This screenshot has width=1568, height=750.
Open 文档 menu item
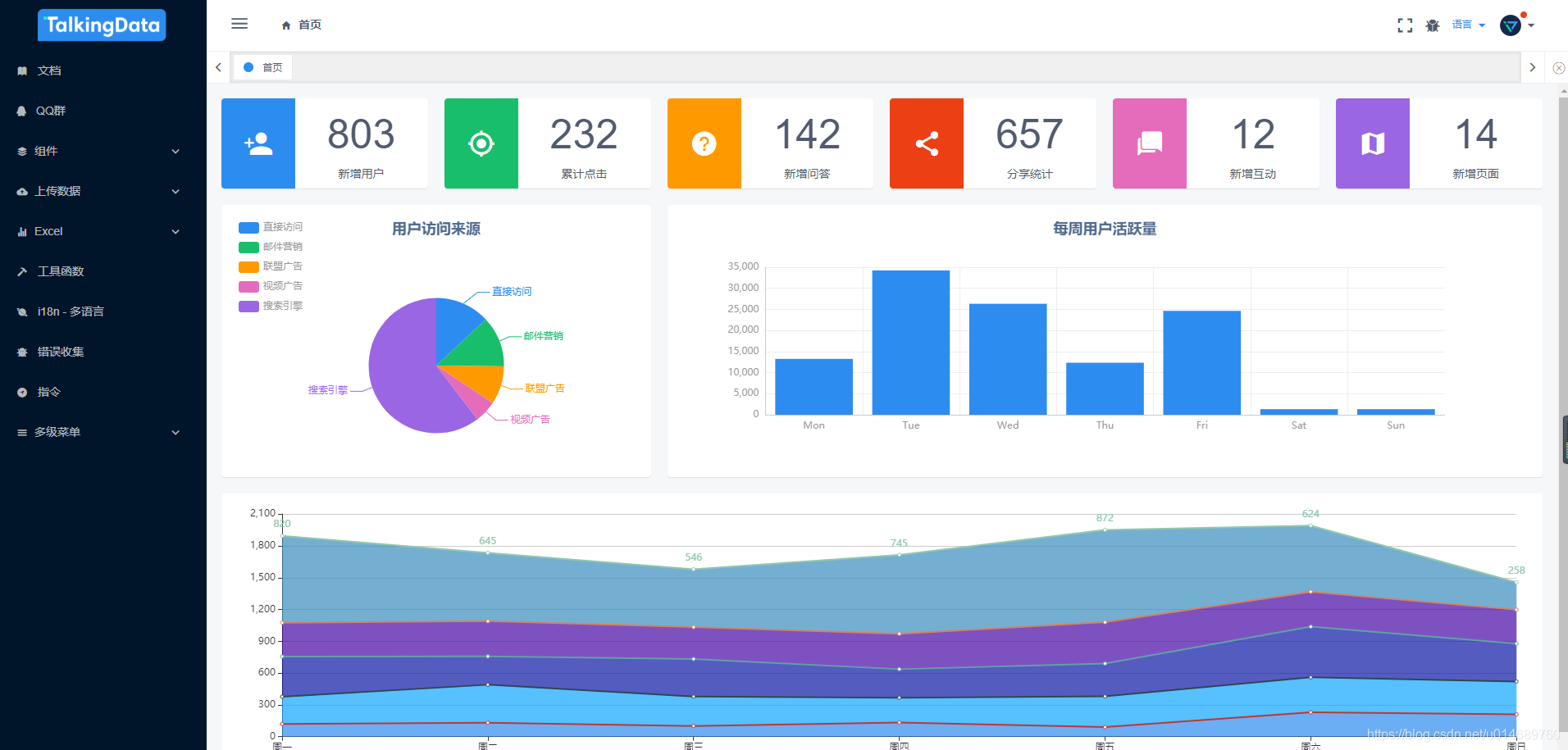(x=103, y=70)
